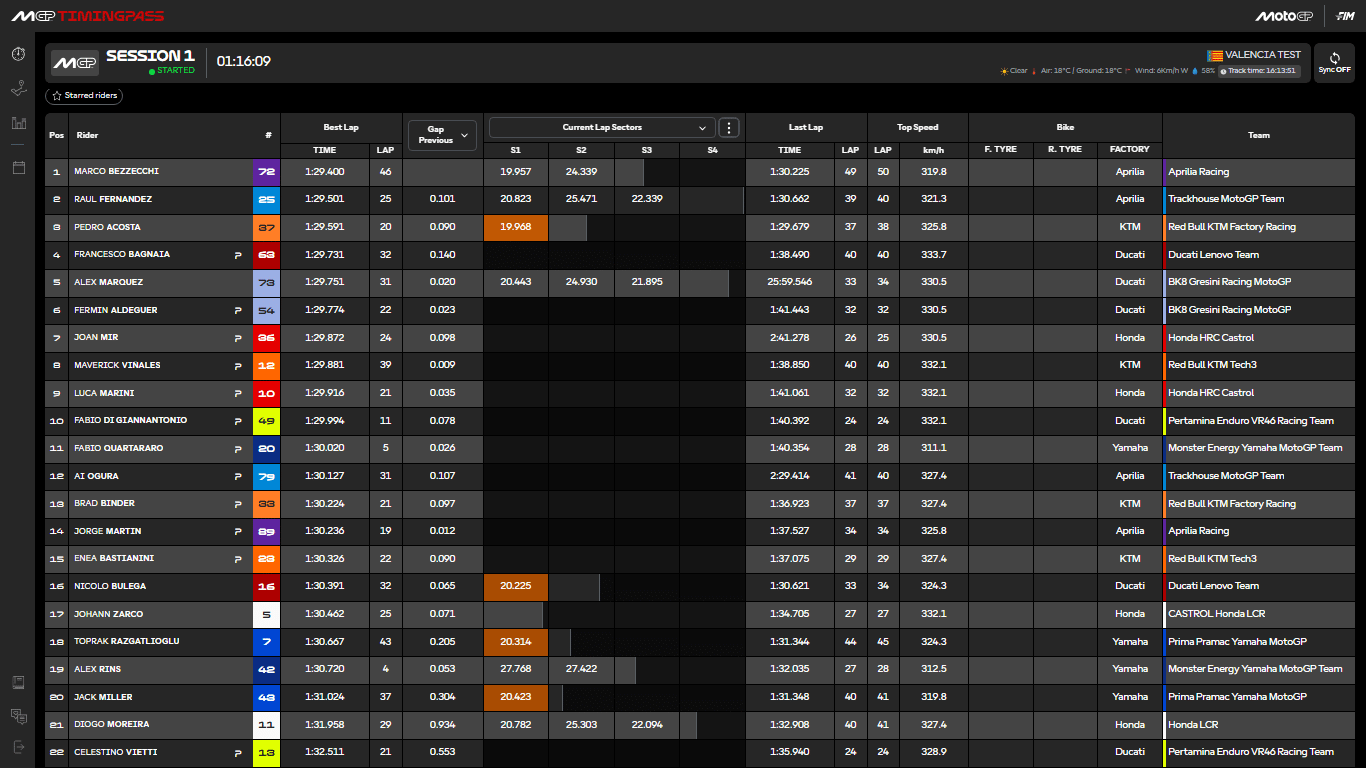1366x768 pixels.
Task: Open the timing stopwatch panel in sidebar
Action: (x=17, y=54)
